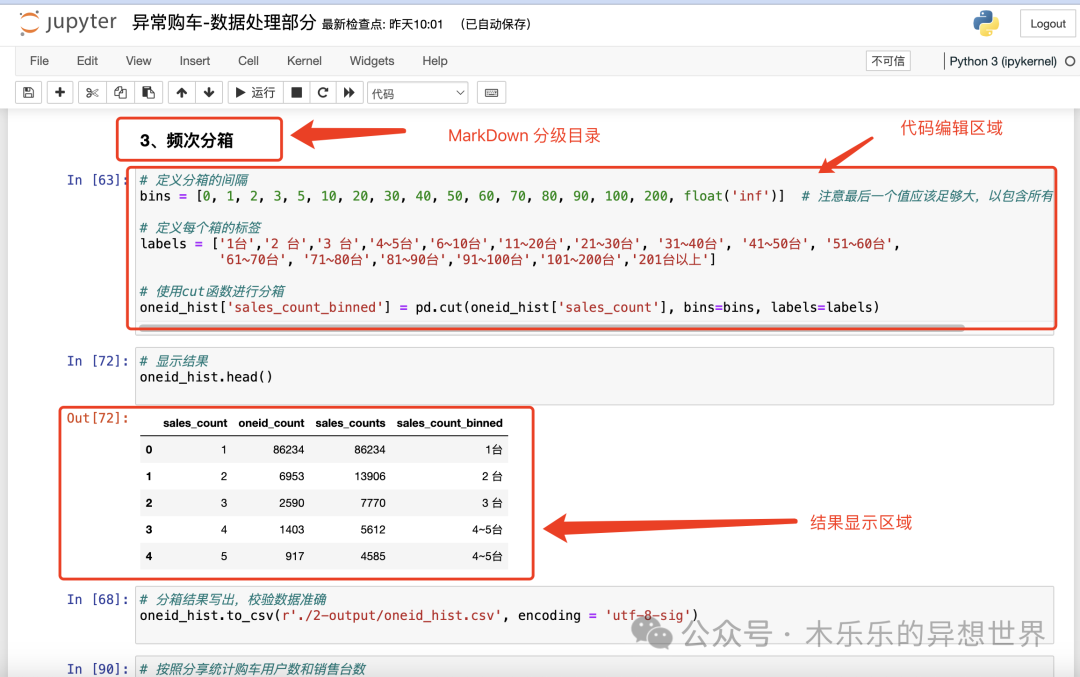
Task: Interrupt the kernel with stop icon
Action: pyautogui.click(x=296, y=92)
